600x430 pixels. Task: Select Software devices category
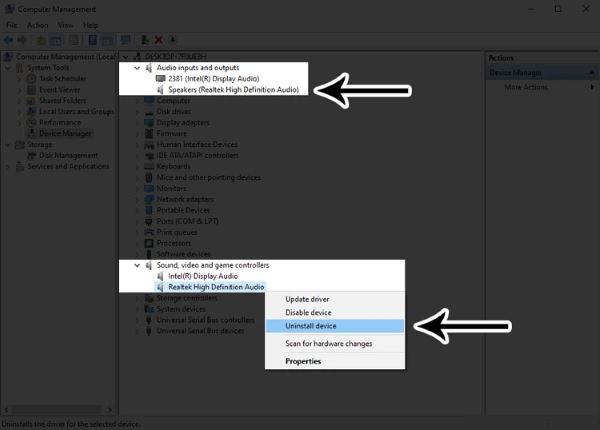(183, 254)
